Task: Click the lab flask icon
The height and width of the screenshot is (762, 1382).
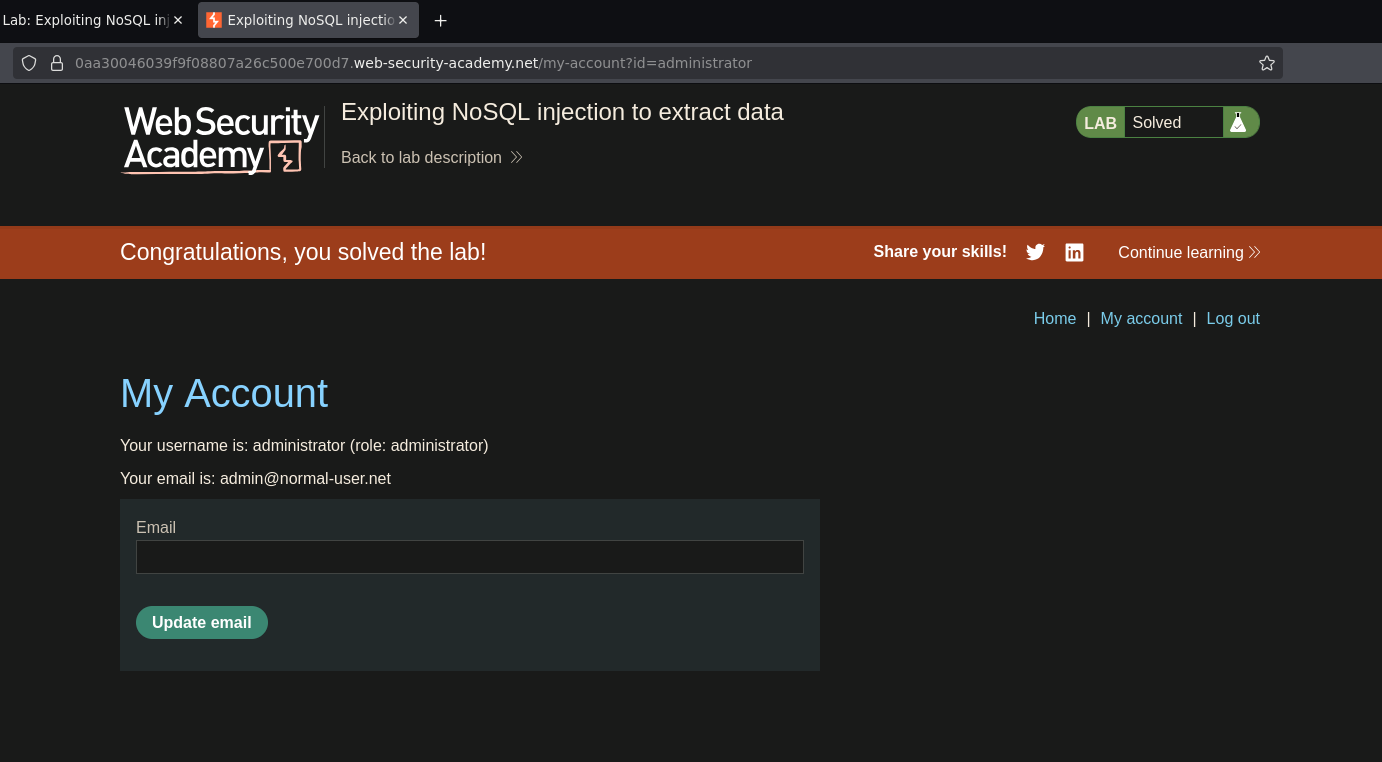Action: point(1238,122)
